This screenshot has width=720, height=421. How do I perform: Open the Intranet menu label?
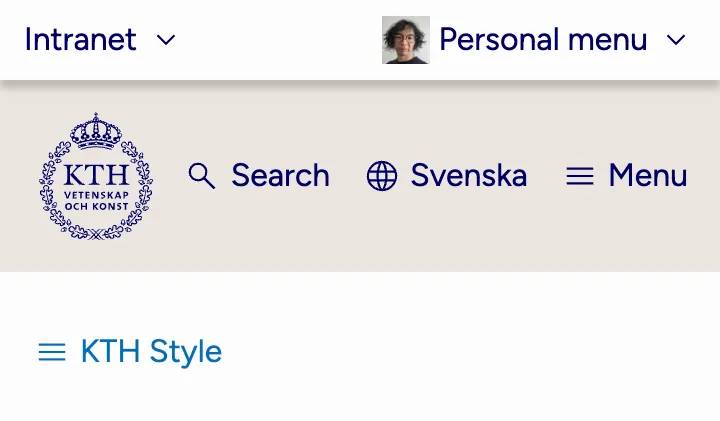point(80,40)
